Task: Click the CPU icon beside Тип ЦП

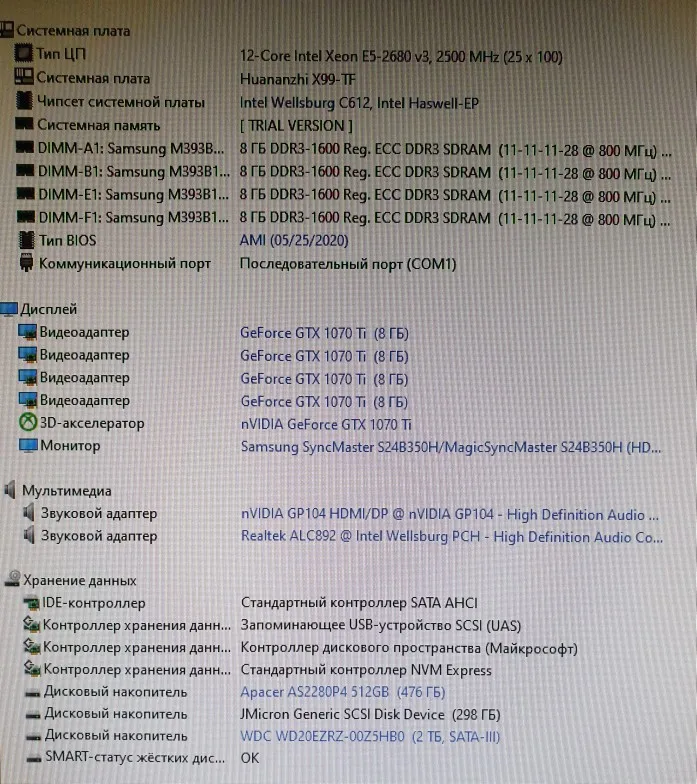Action: (x=24, y=52)
